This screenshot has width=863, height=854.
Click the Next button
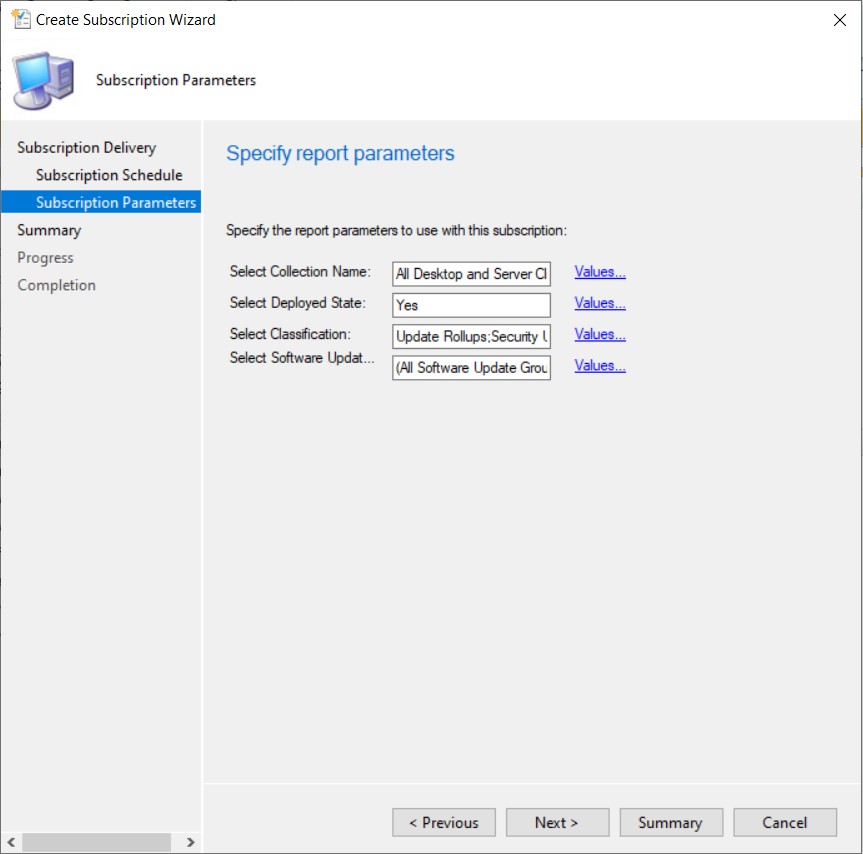[557, 822]
